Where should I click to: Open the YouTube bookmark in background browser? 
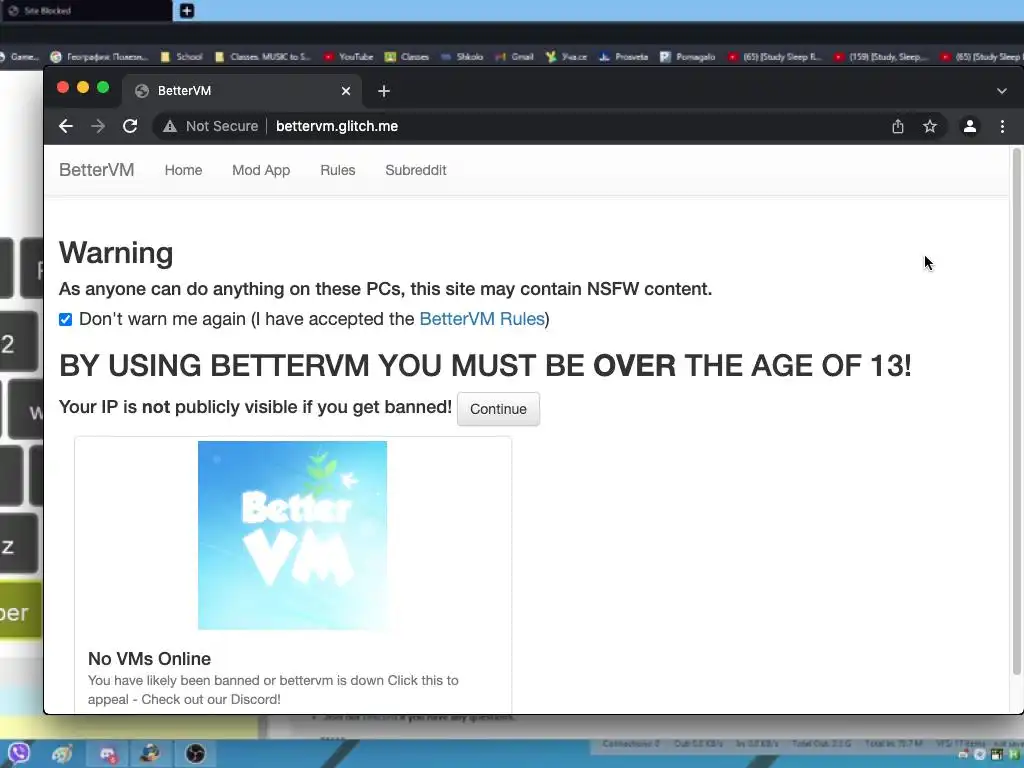(x=348, y=57)
